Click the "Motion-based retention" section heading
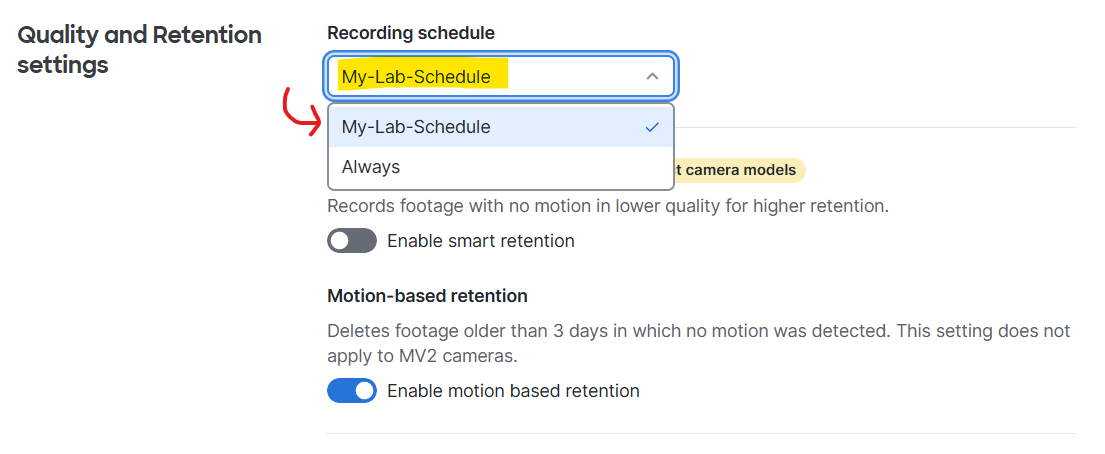The width and height of the screenshot is (1105, 454). (x=428, y=296)
